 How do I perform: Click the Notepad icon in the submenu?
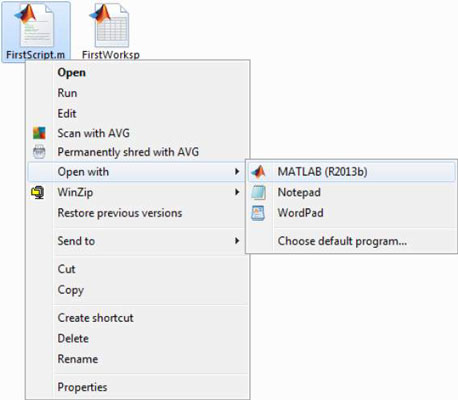[x=259, y=193]
